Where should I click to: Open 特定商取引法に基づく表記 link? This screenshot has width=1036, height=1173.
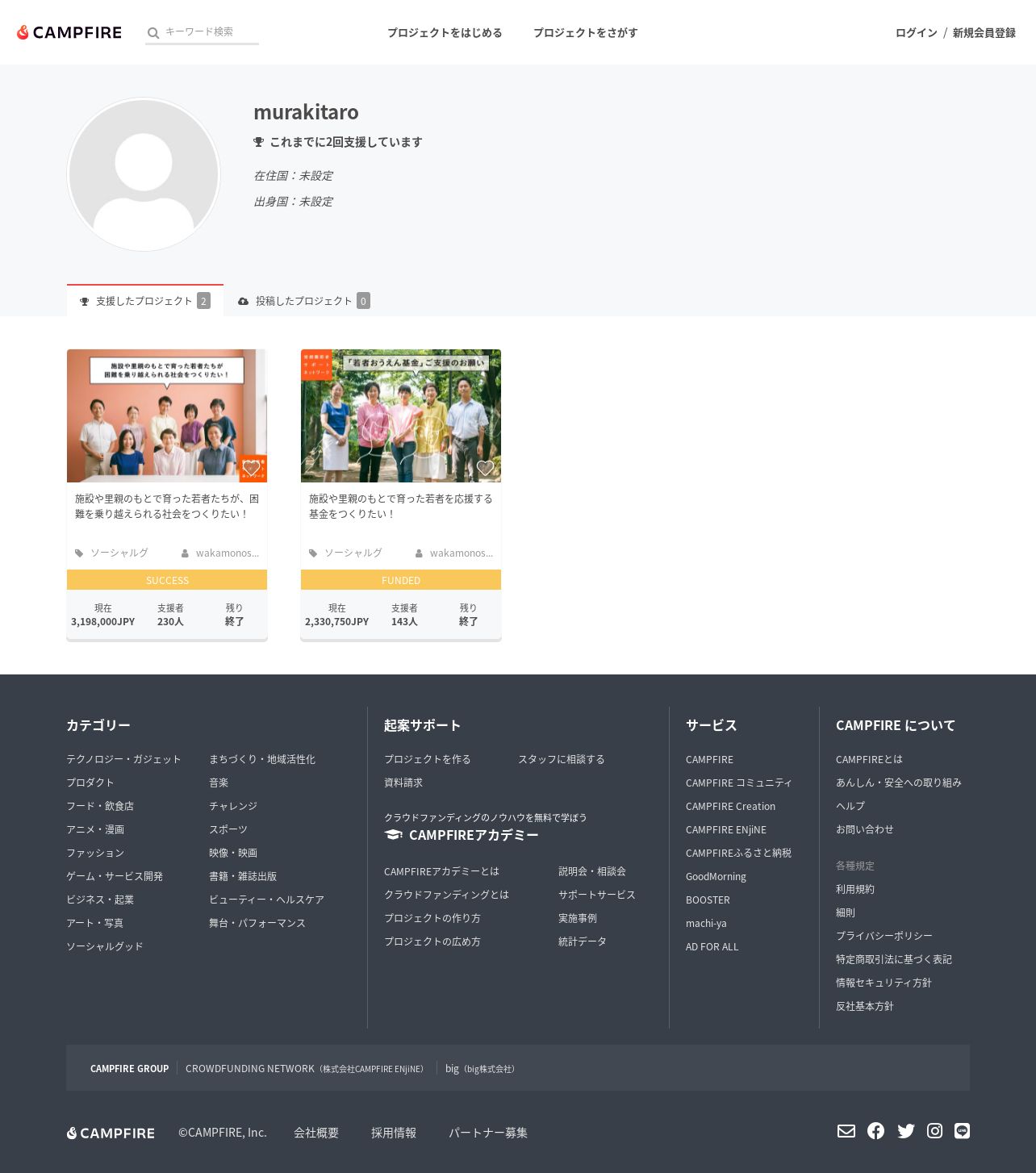point(894,959)
